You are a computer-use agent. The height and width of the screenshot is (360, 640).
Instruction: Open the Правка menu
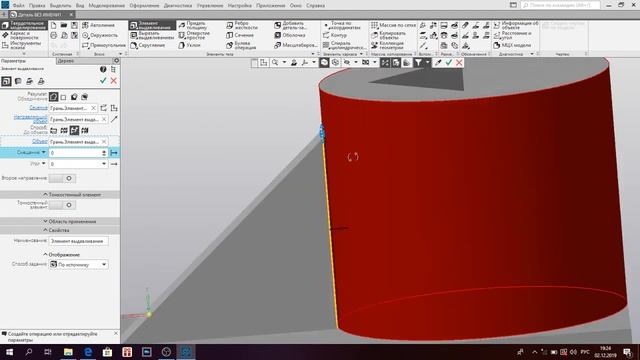click(37, 6)
